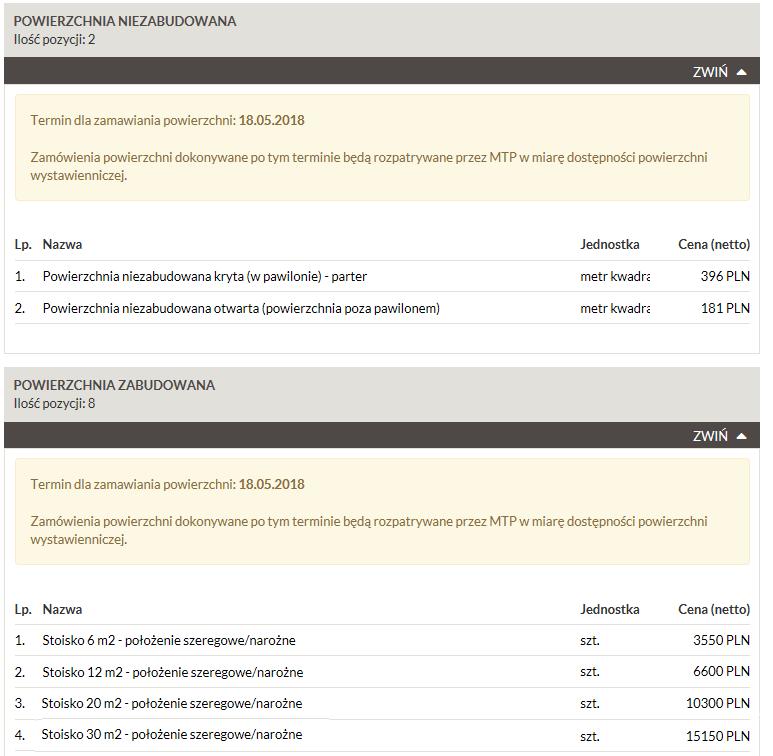
Task: Select Stoisko 12 m2 row
Action: 382,672
